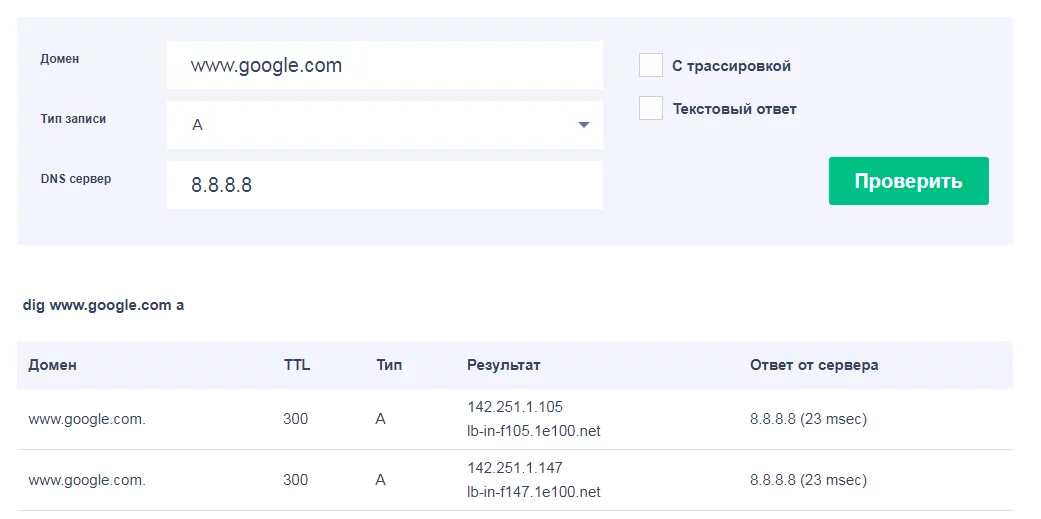
Task: Select the Домен column header
Action: point(52,365)
